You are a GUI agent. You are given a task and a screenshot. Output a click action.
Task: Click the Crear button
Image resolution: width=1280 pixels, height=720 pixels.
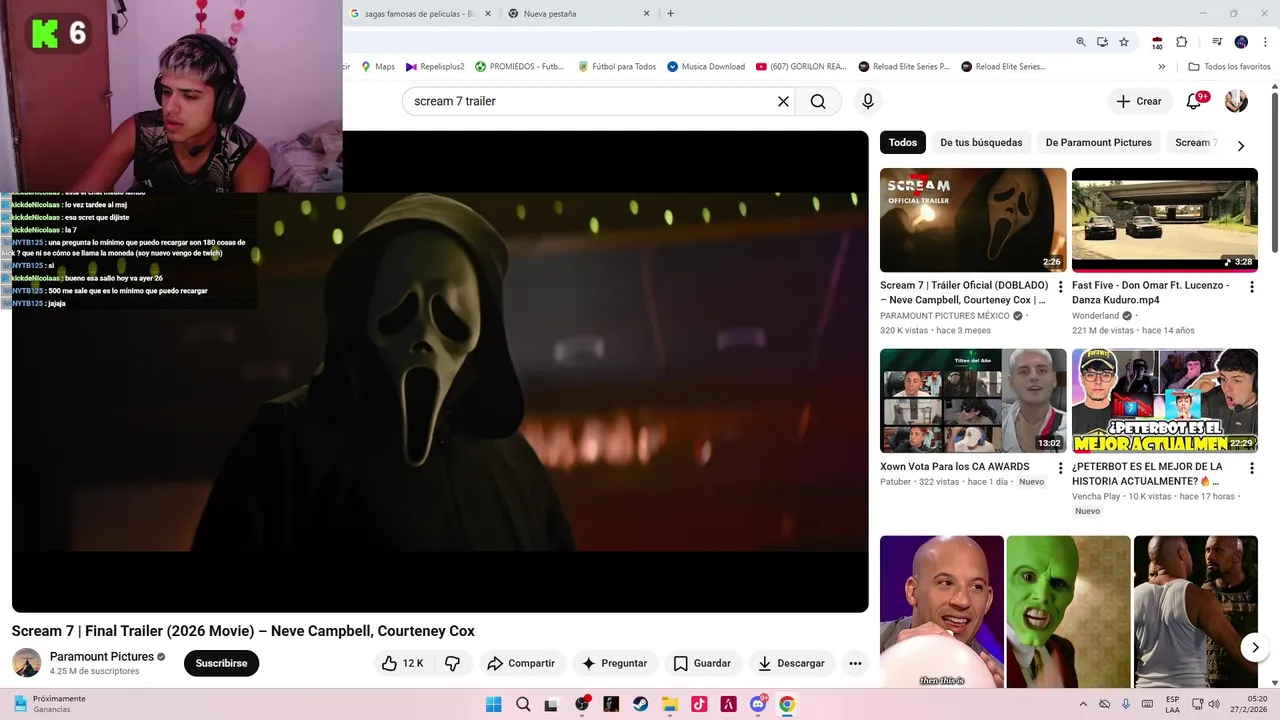tap(1139, 101)
